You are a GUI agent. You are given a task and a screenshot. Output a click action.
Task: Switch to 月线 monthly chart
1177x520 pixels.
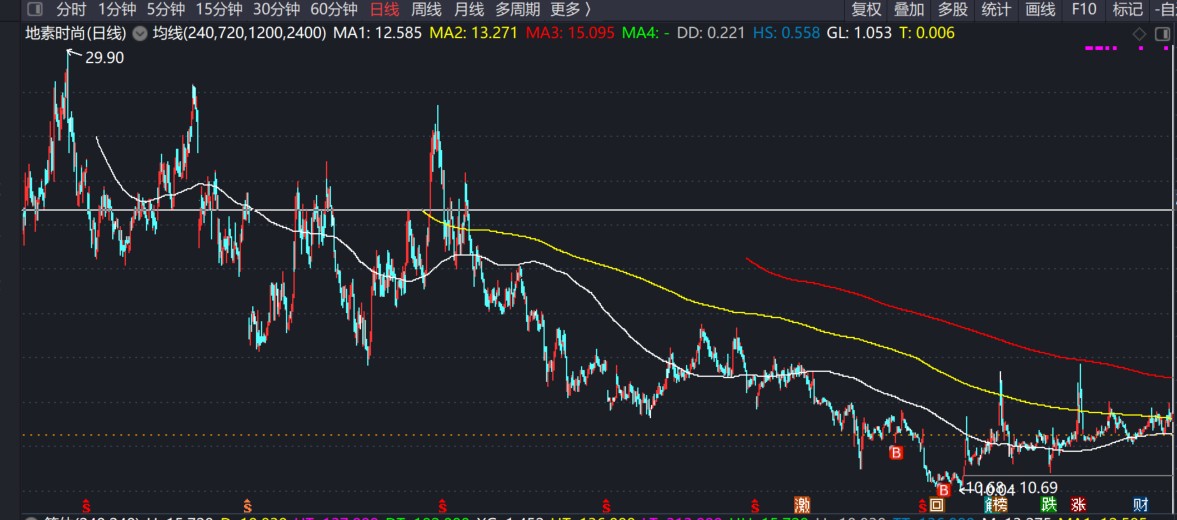[x=469, y=10]
